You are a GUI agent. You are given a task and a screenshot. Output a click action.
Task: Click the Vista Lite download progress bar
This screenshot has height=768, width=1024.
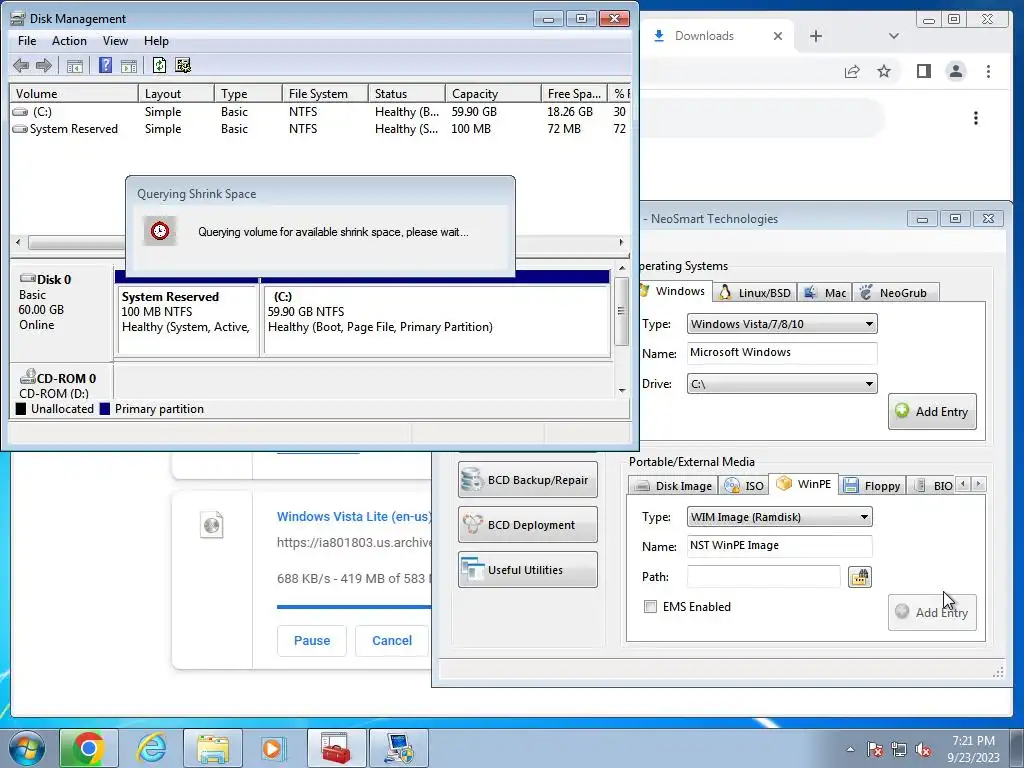click(x=354, y=607)
